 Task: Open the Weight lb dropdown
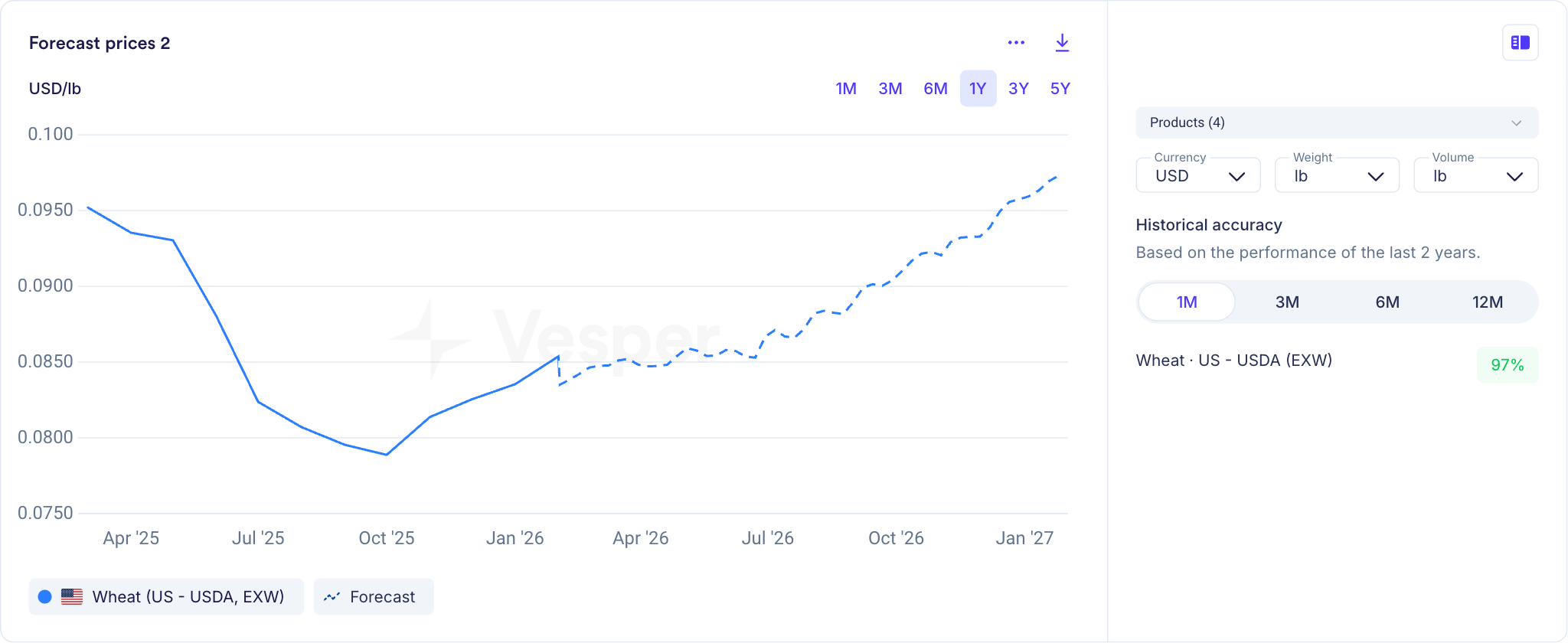[1337, 175]
